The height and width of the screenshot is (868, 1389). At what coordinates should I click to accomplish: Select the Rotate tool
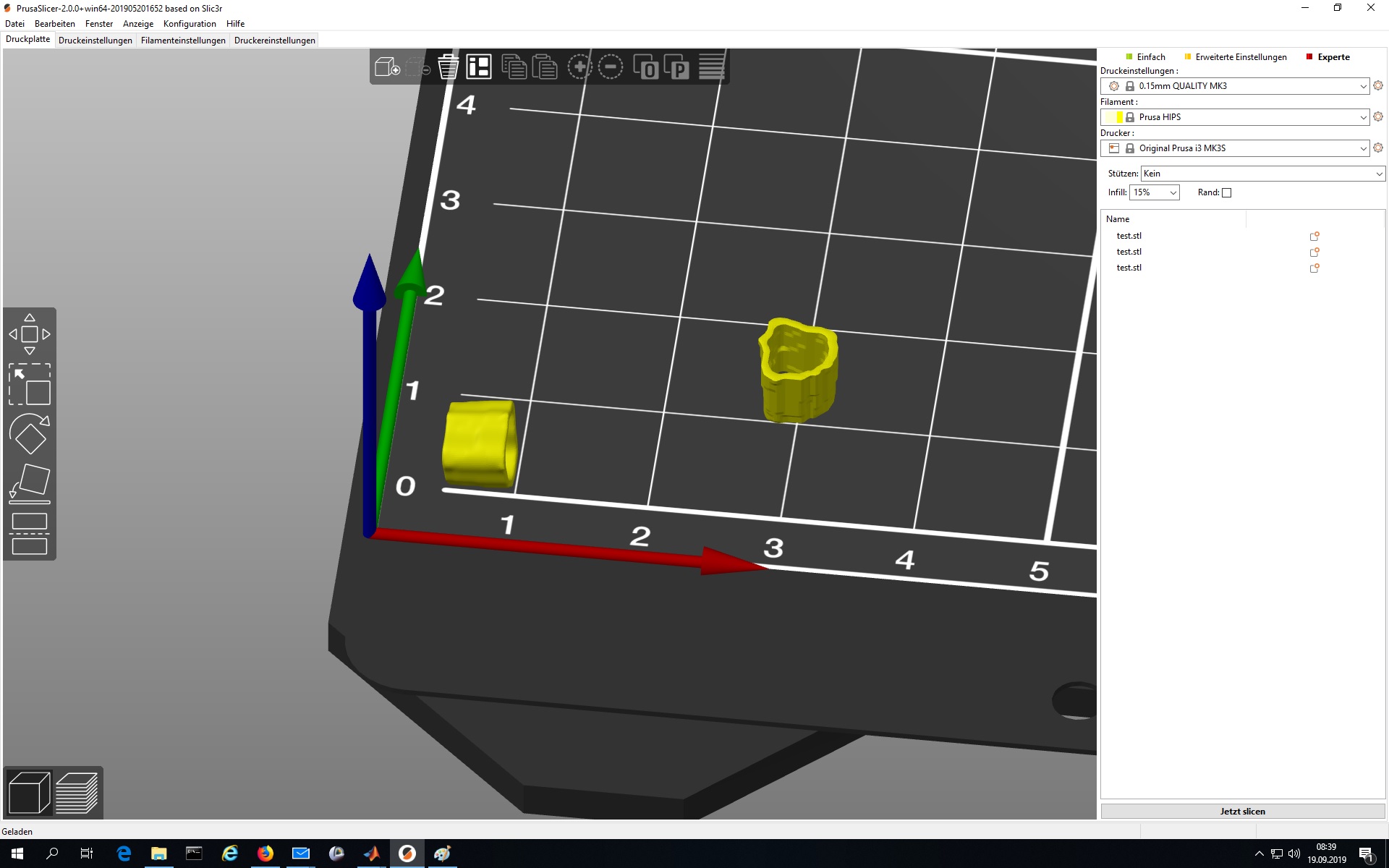point(30,434)
